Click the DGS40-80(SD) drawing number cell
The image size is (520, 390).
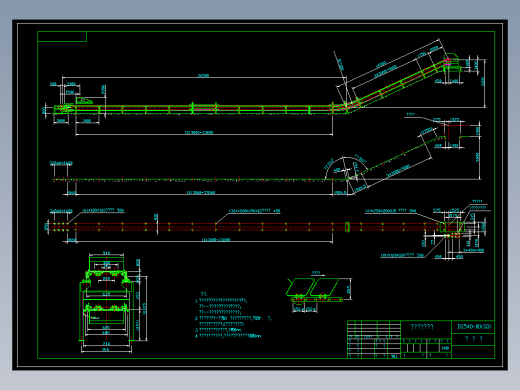(x=473, y=327)
